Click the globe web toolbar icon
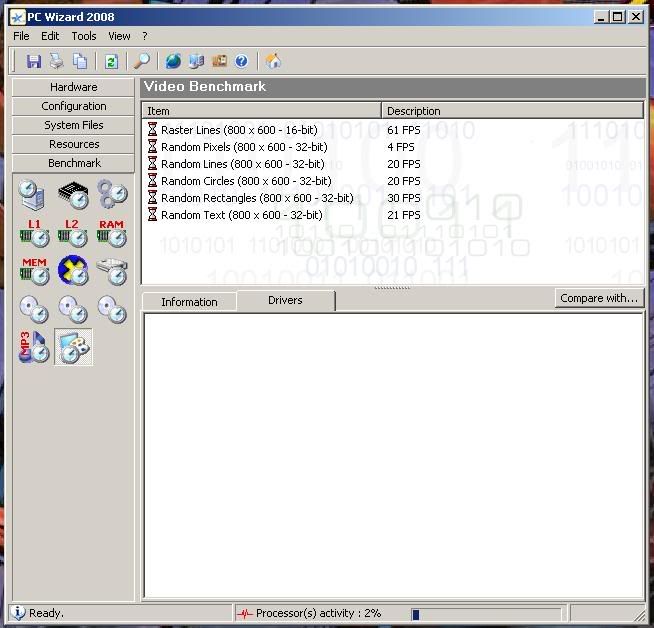Viewport: 654px width, 628px height. 173,61
